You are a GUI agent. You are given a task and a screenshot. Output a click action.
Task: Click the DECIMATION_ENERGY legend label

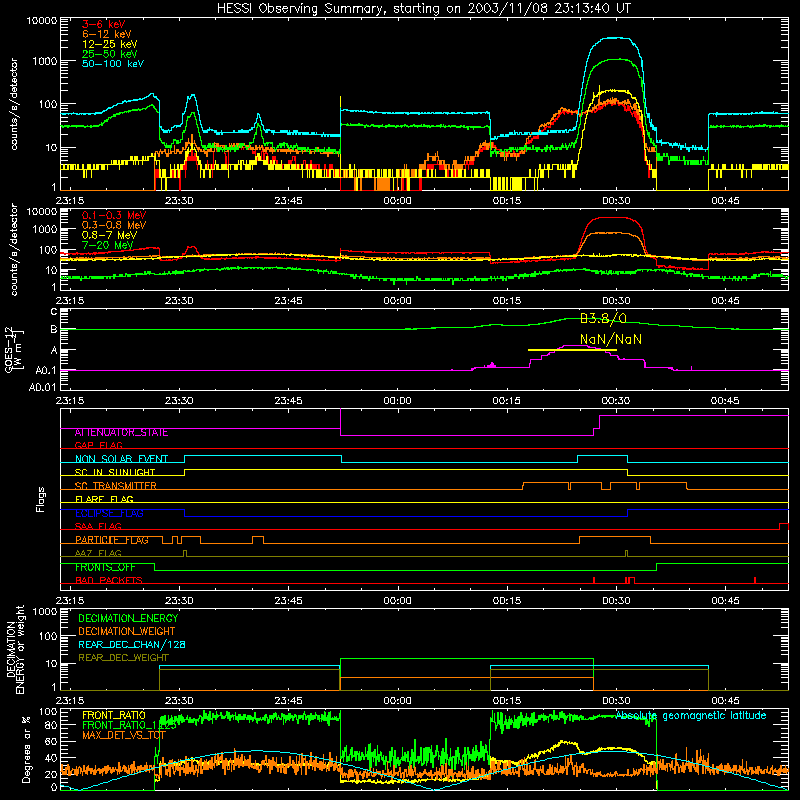(x=128, y=618)
